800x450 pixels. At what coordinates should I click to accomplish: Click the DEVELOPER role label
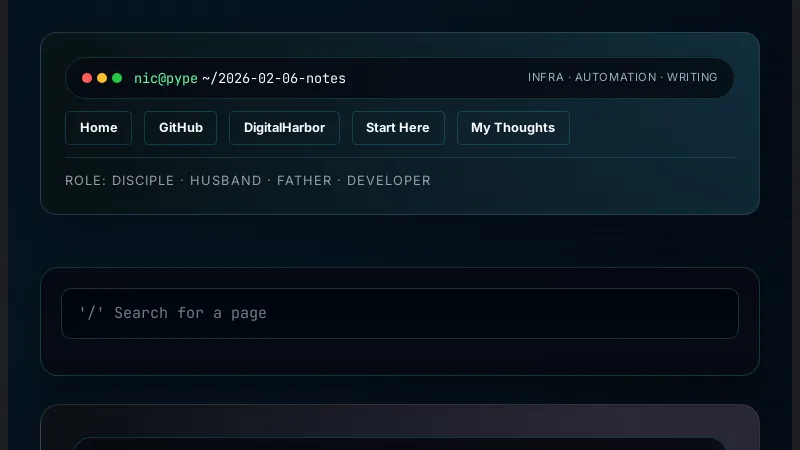(389, 181)
